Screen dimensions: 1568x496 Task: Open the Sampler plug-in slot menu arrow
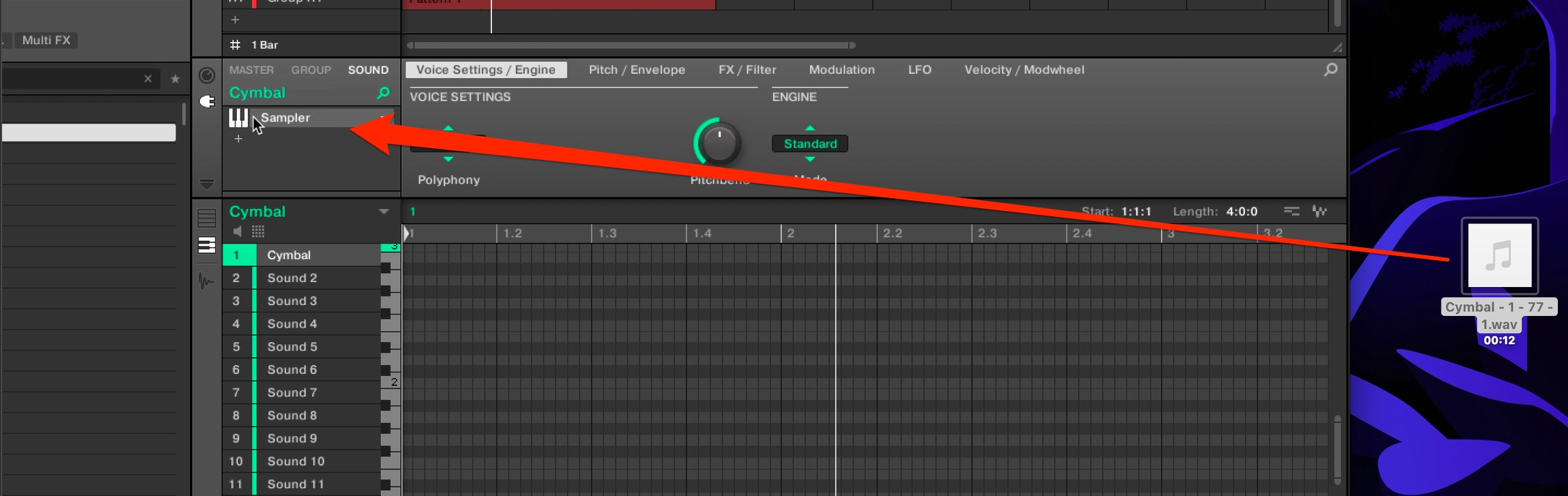point(382,117)
